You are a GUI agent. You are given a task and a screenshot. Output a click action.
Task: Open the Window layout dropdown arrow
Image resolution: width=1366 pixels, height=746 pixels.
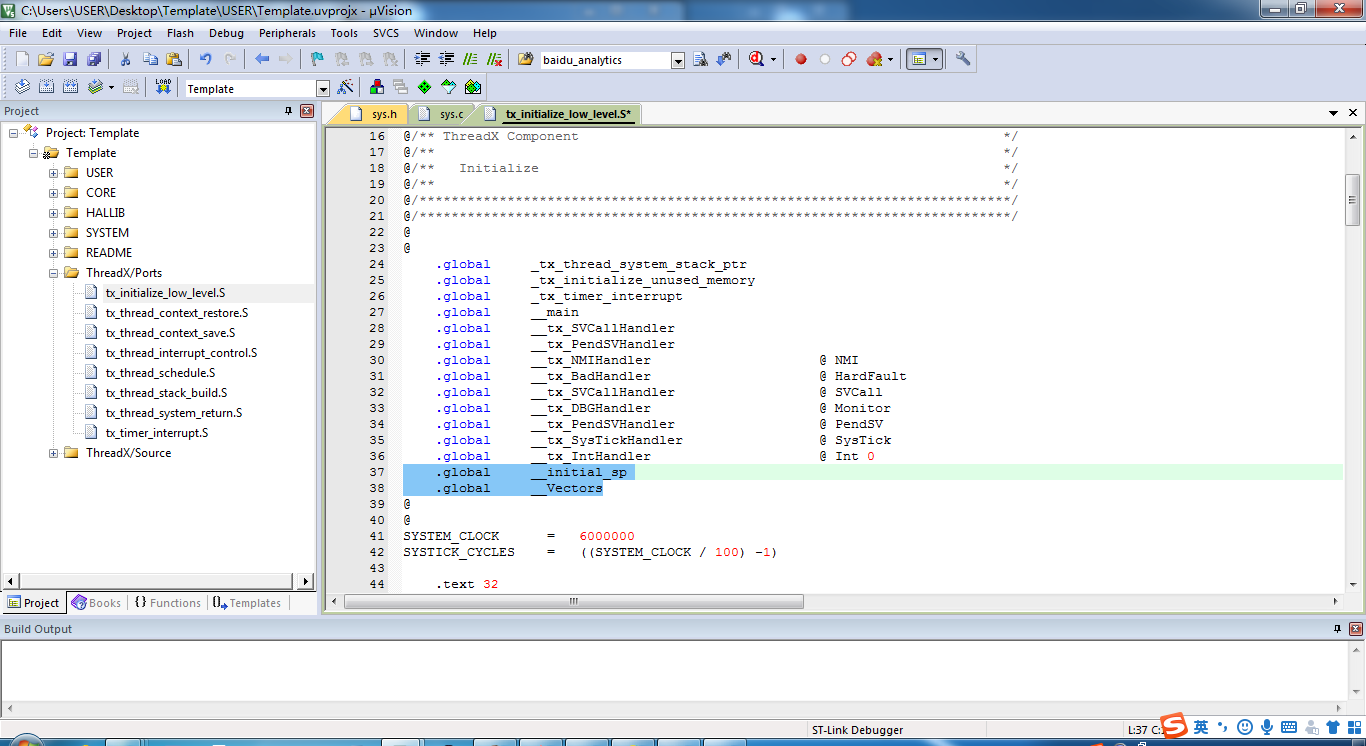[x=936, y=60]
